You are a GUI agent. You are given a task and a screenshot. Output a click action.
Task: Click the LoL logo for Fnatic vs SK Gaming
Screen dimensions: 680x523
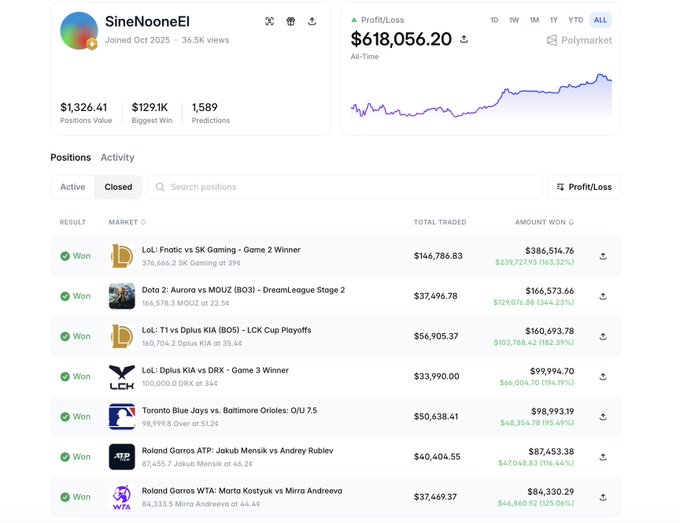pos(122,256)
